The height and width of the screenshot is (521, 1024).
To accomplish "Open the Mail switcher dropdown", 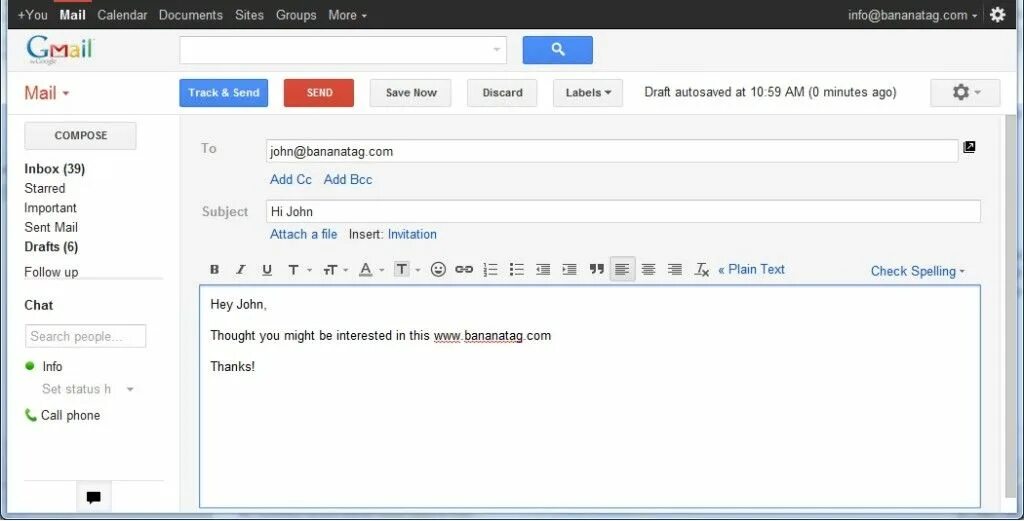I will click(46, 93).
